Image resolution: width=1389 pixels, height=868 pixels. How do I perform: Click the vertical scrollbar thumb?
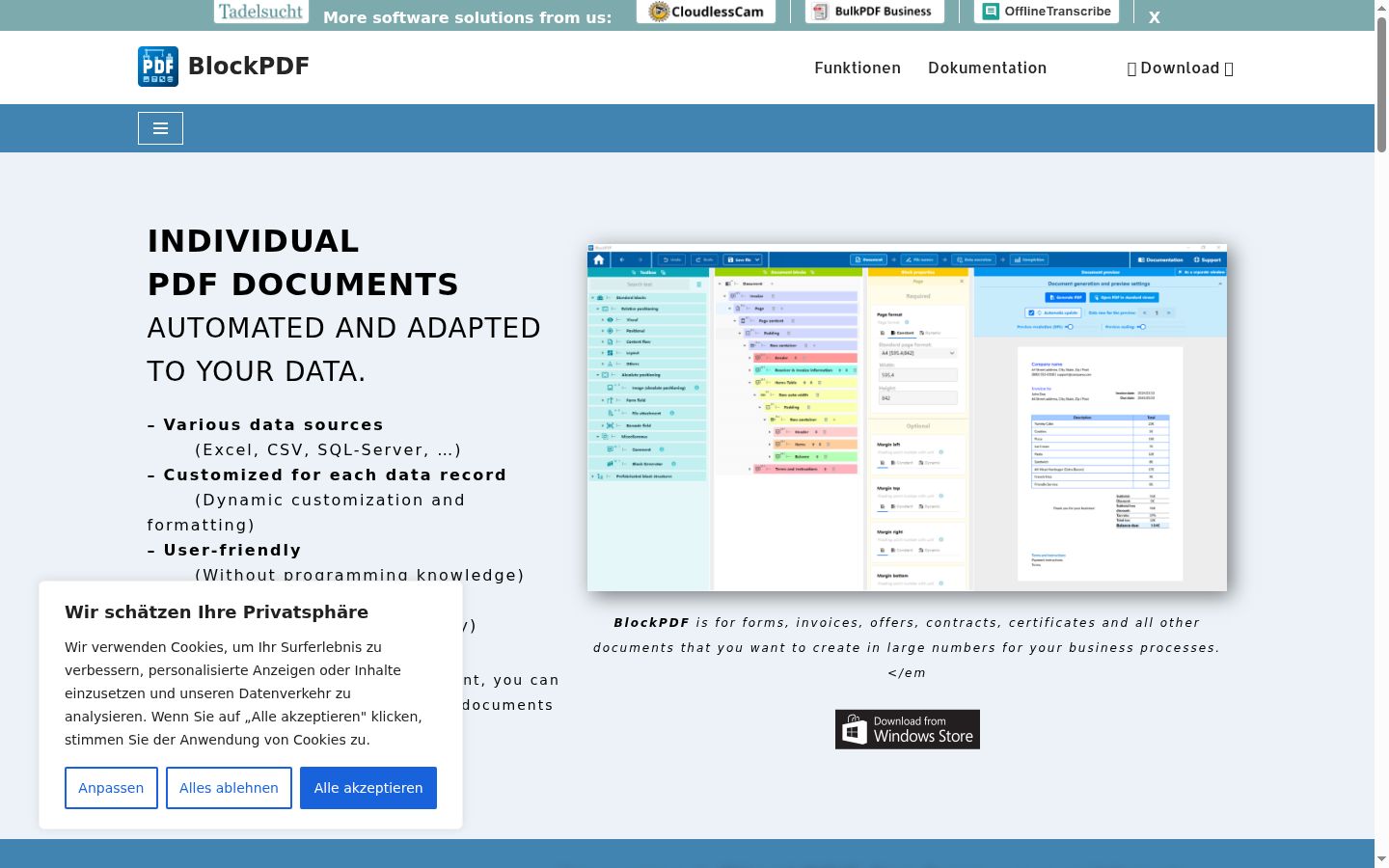(x=1381, y=85)
